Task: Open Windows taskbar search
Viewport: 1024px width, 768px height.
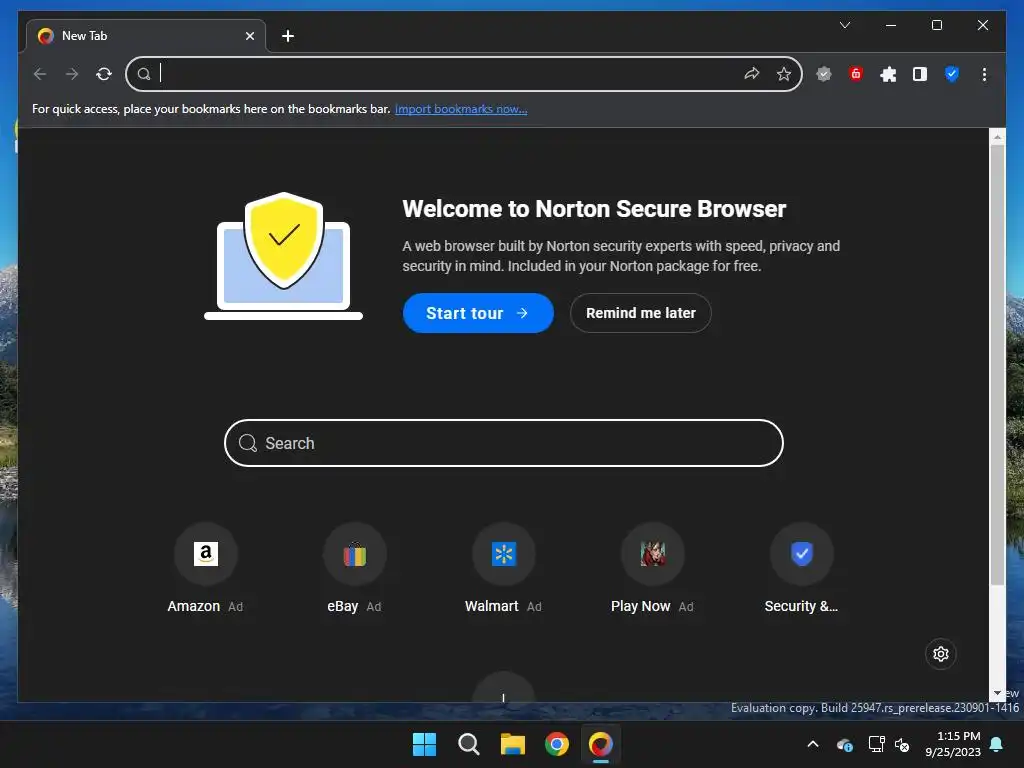Action: 468,744
